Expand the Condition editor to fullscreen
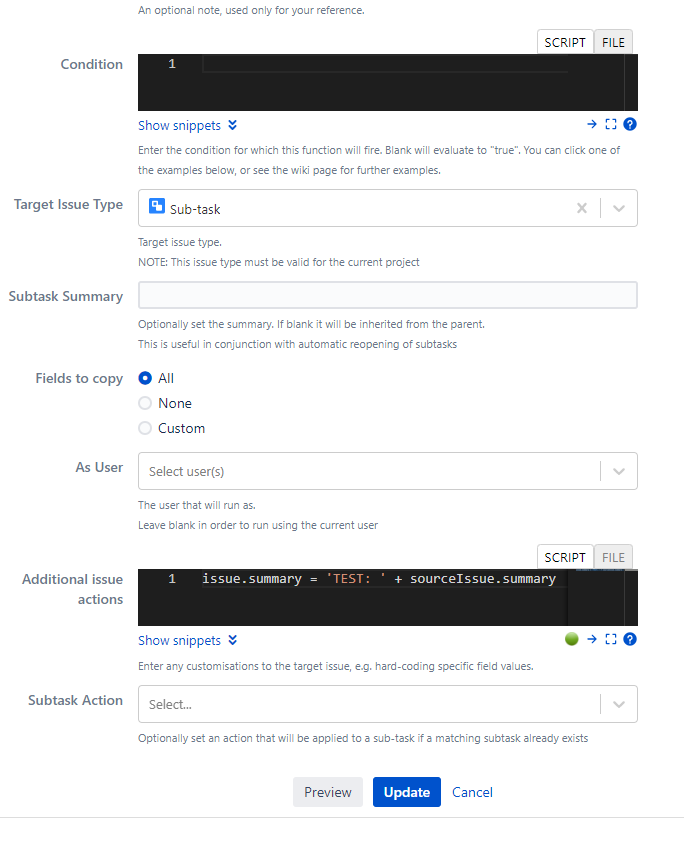Viewport: 684px width, 866px height. click(611, 124)
